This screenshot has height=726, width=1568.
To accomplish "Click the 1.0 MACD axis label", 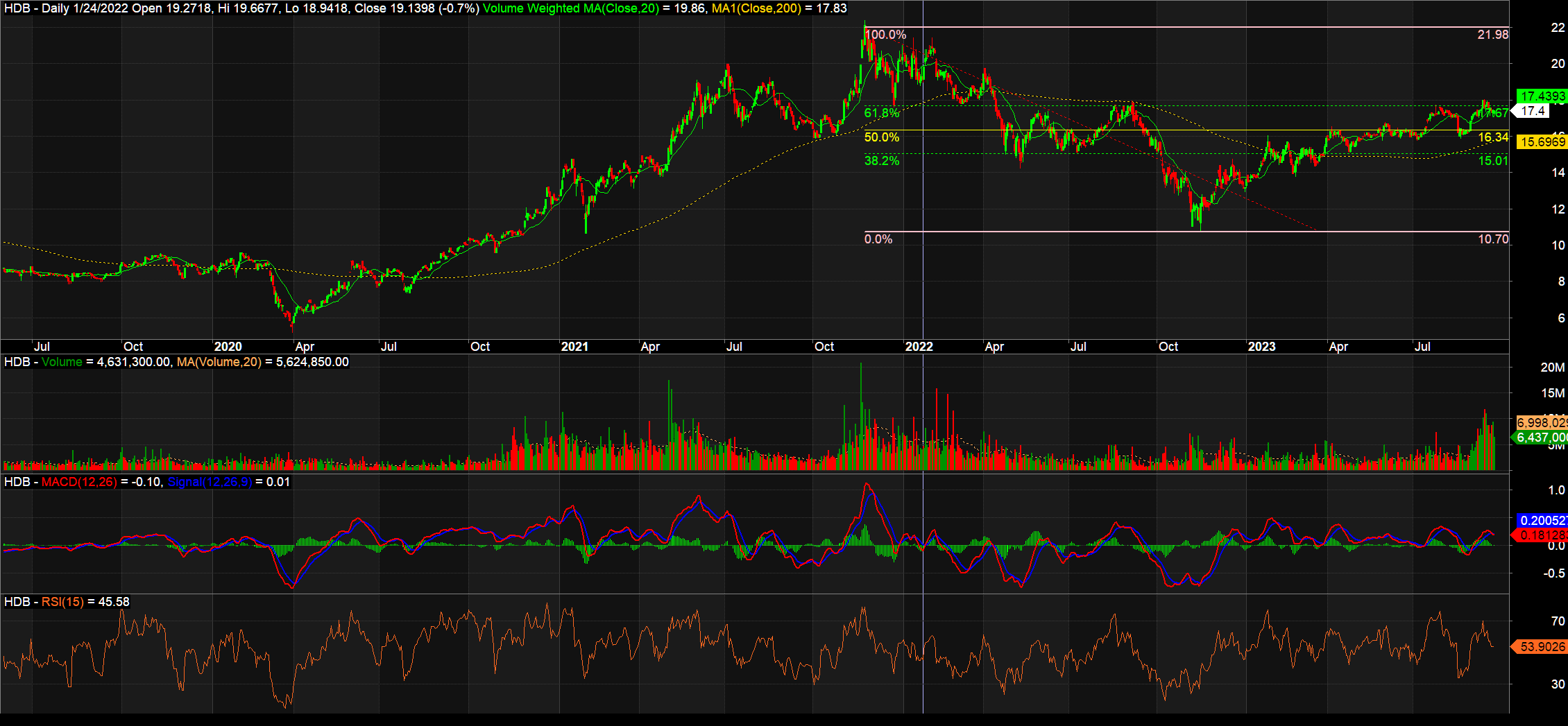I will coord(1556,490).
